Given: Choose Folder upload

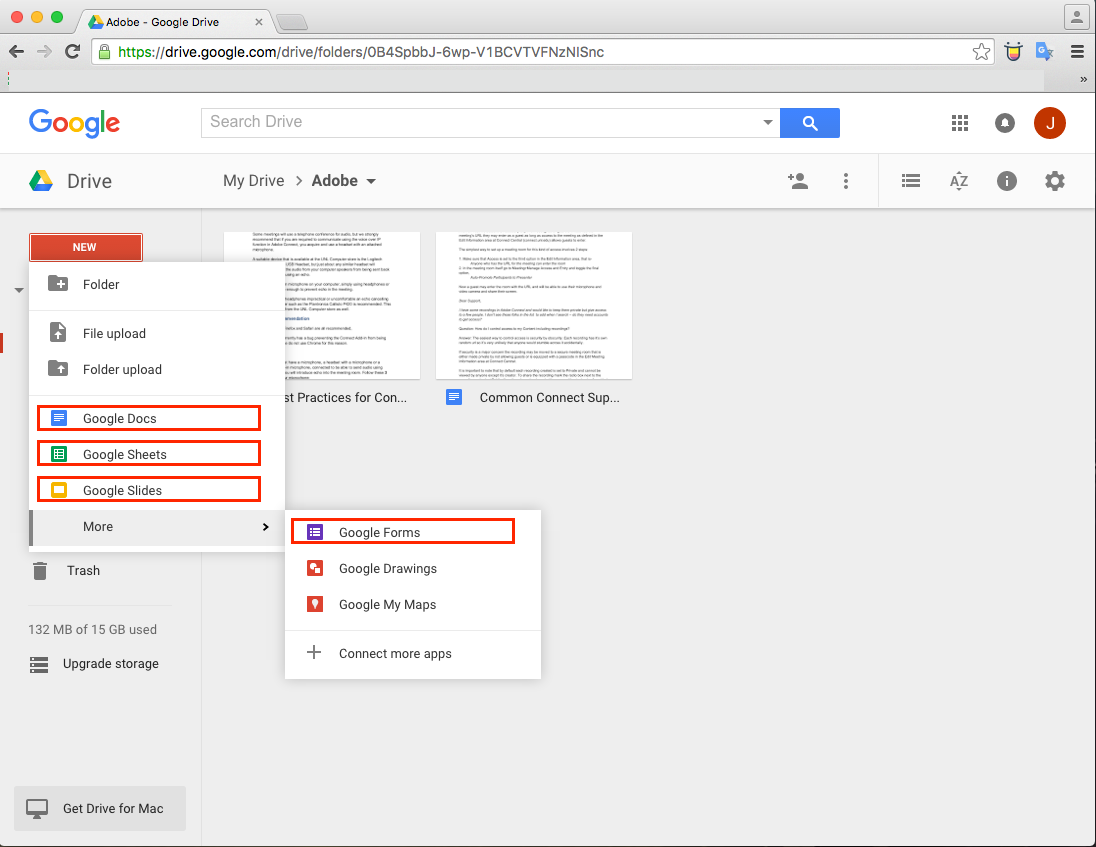Looking at the screenshot, I should pos(157,369).
